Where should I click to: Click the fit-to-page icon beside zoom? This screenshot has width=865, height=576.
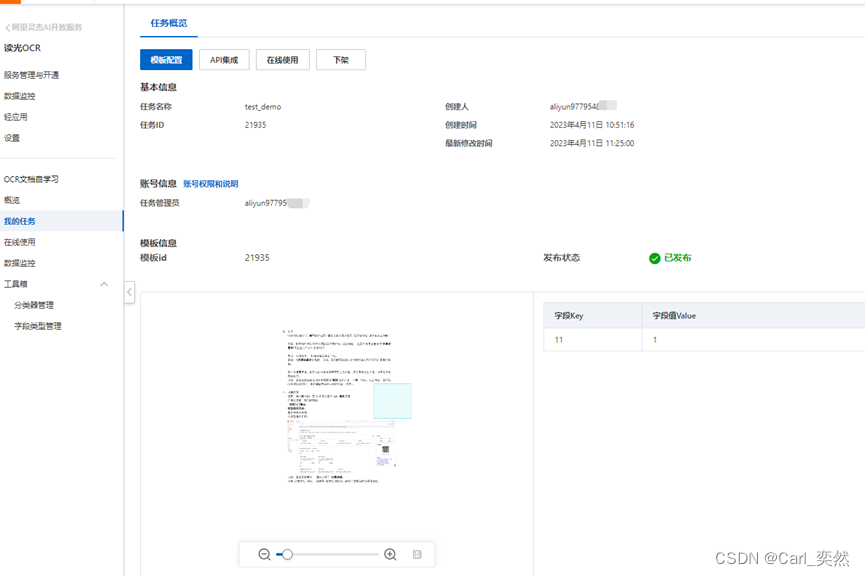click(417, 554)
